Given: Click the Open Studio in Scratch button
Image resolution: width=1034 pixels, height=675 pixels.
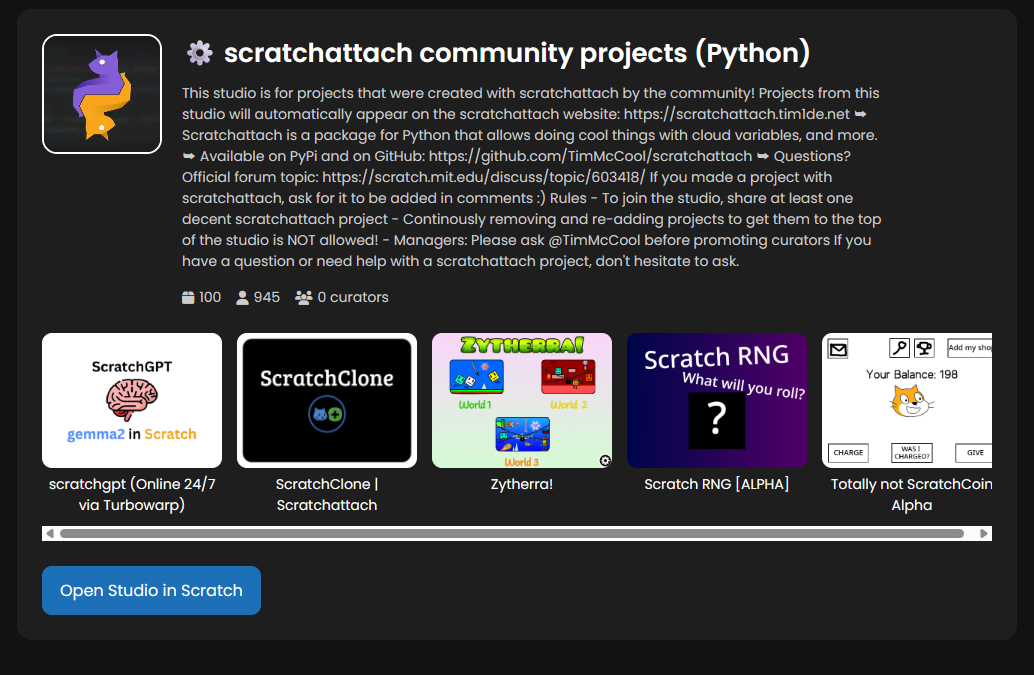Looking at the screenshot, I should [x=152, y=591].
